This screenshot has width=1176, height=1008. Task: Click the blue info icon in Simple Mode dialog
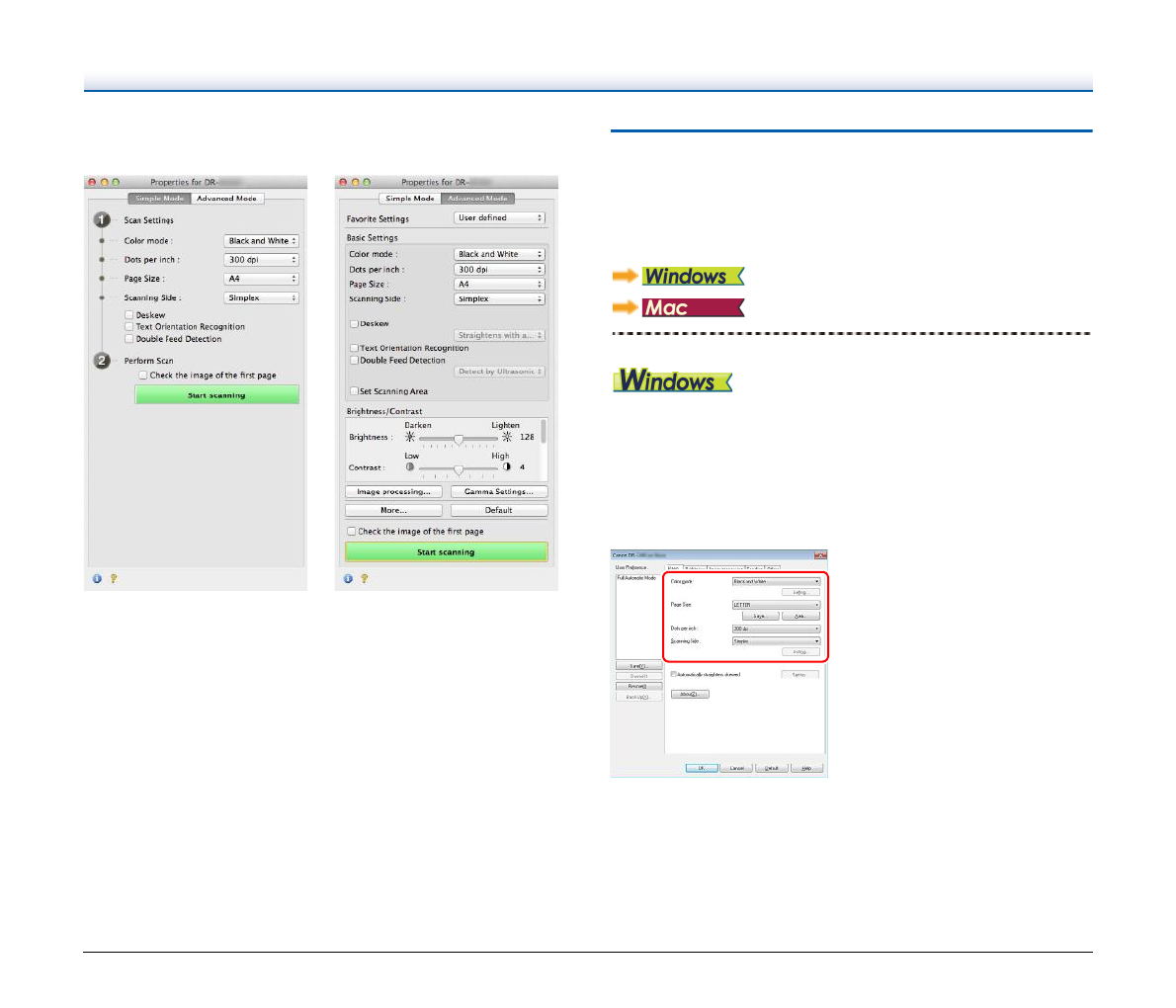[x=97, y=579]
